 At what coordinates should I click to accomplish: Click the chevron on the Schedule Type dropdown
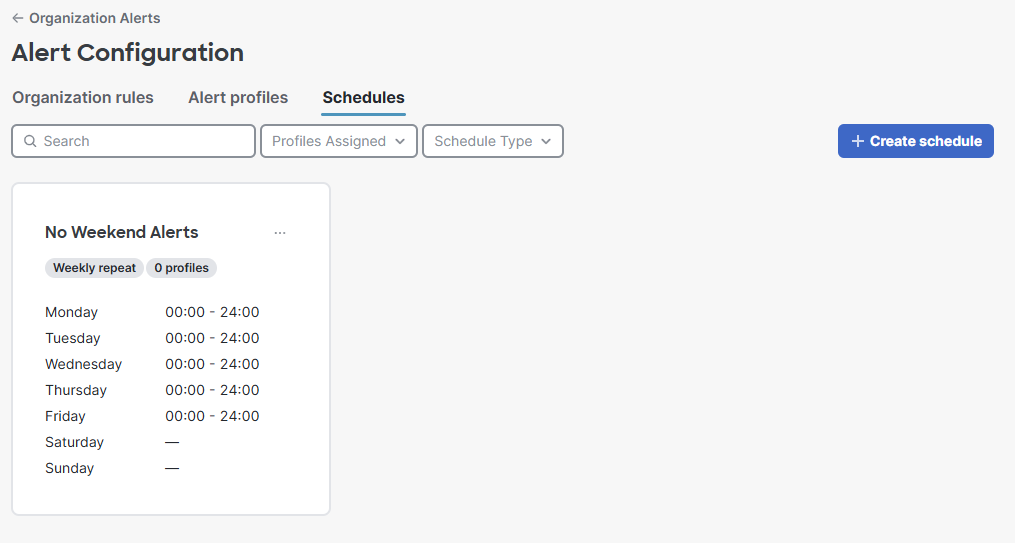(546, 141)
